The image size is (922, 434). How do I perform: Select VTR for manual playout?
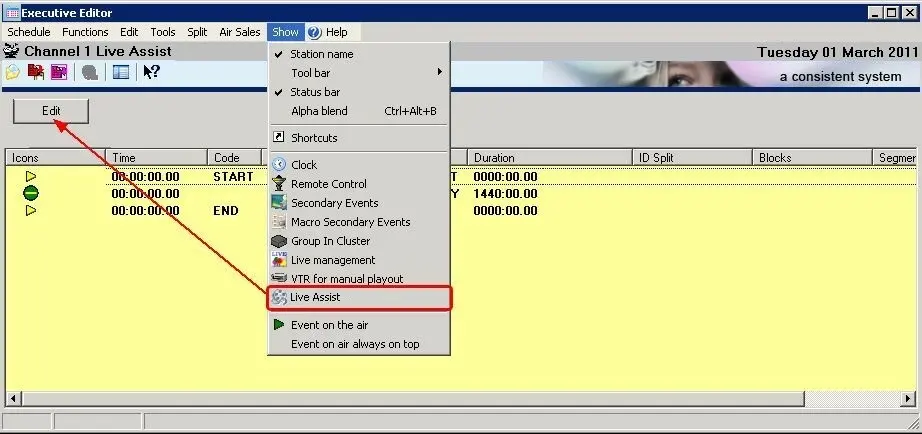347,279
